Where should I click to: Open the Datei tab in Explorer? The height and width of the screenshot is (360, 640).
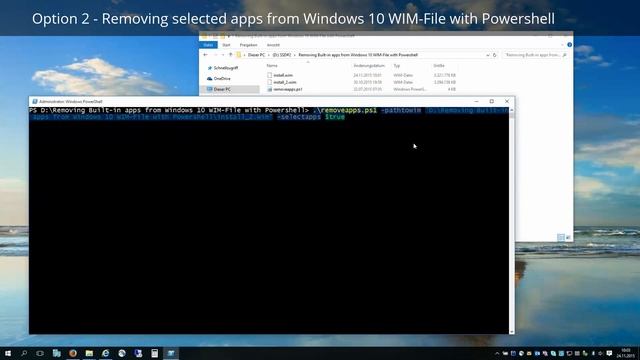(208, 45)
